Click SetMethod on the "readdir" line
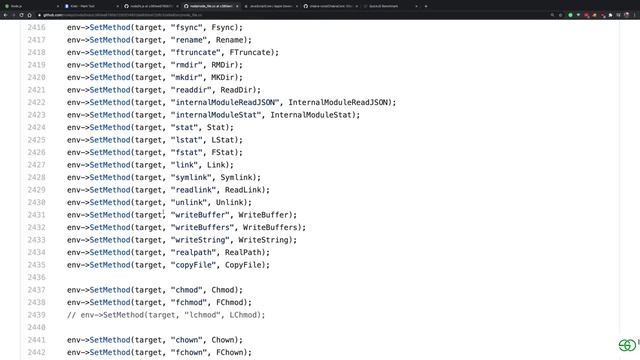 (110, 90)
